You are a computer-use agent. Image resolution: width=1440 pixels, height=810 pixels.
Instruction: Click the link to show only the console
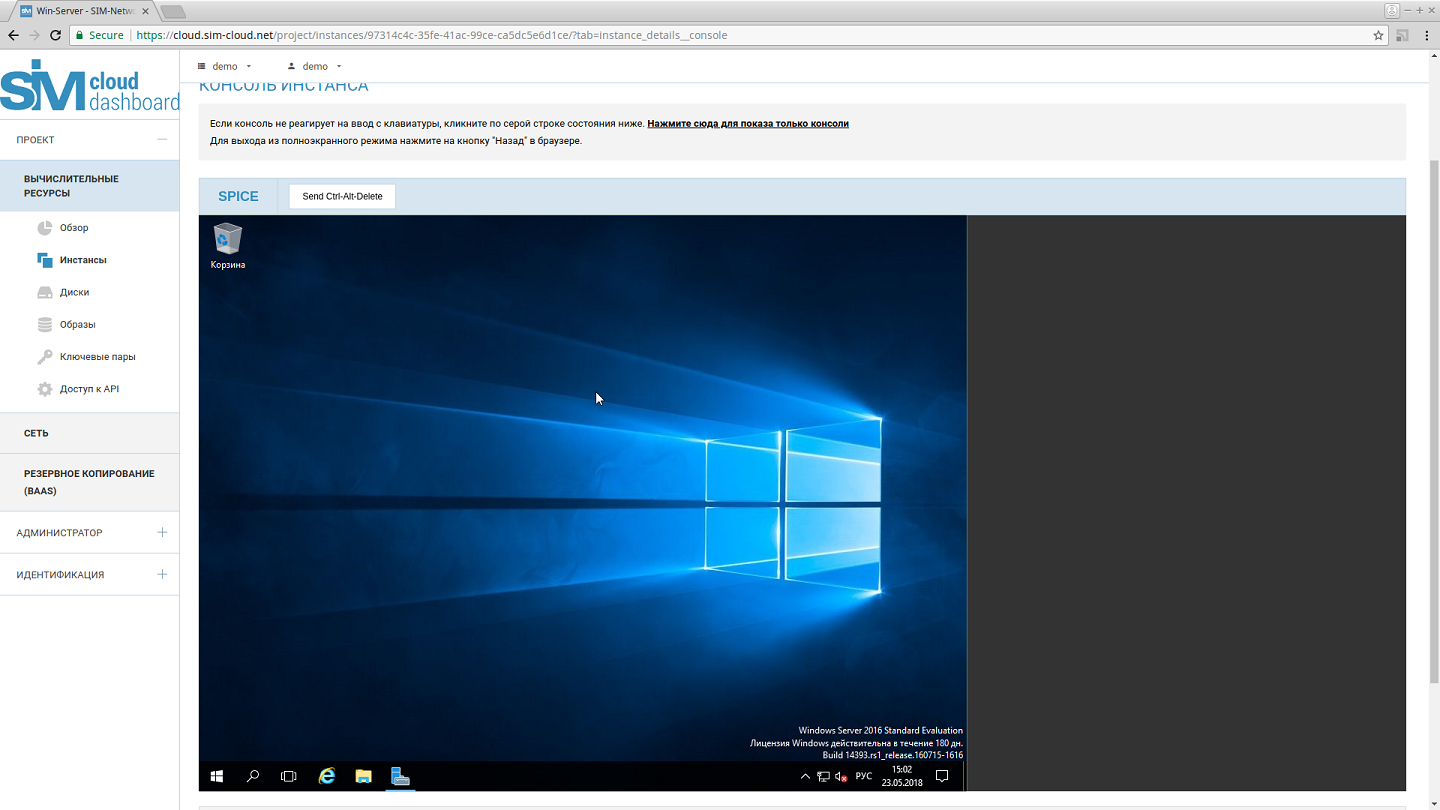[747, 124]
